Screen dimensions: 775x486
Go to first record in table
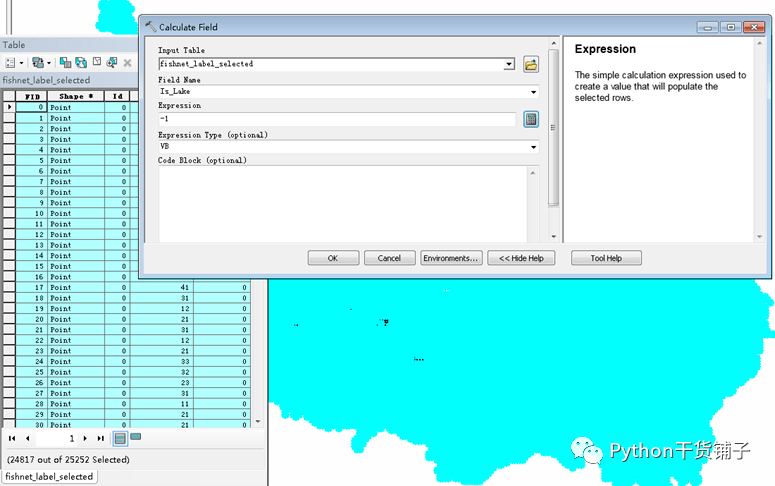click(x=12, y=438)
